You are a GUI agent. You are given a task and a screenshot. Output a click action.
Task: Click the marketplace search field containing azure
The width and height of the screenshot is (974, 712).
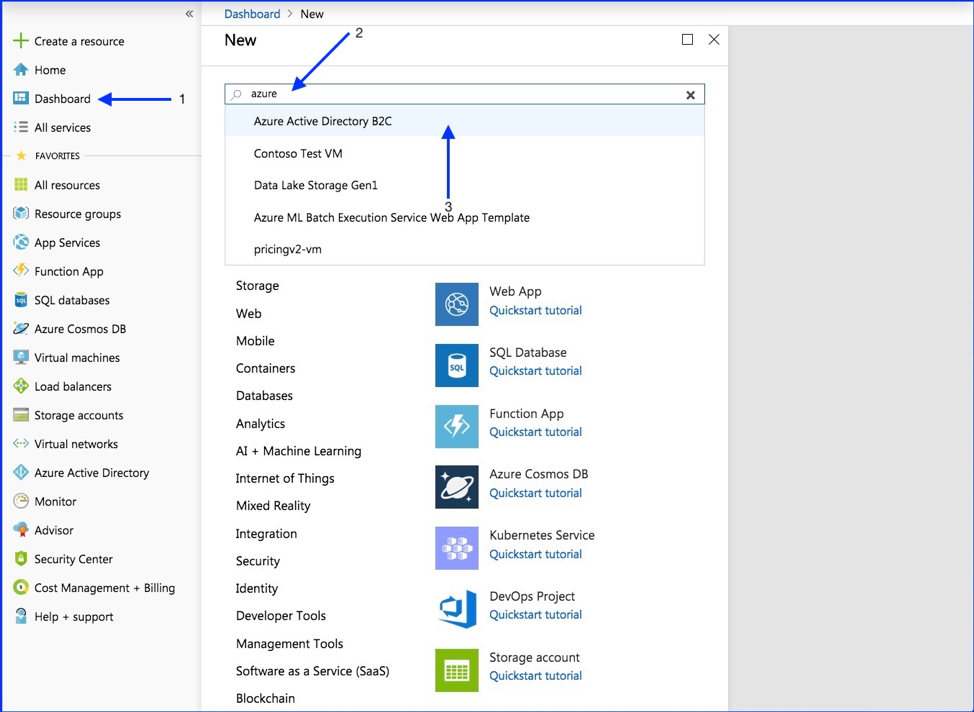465,94
